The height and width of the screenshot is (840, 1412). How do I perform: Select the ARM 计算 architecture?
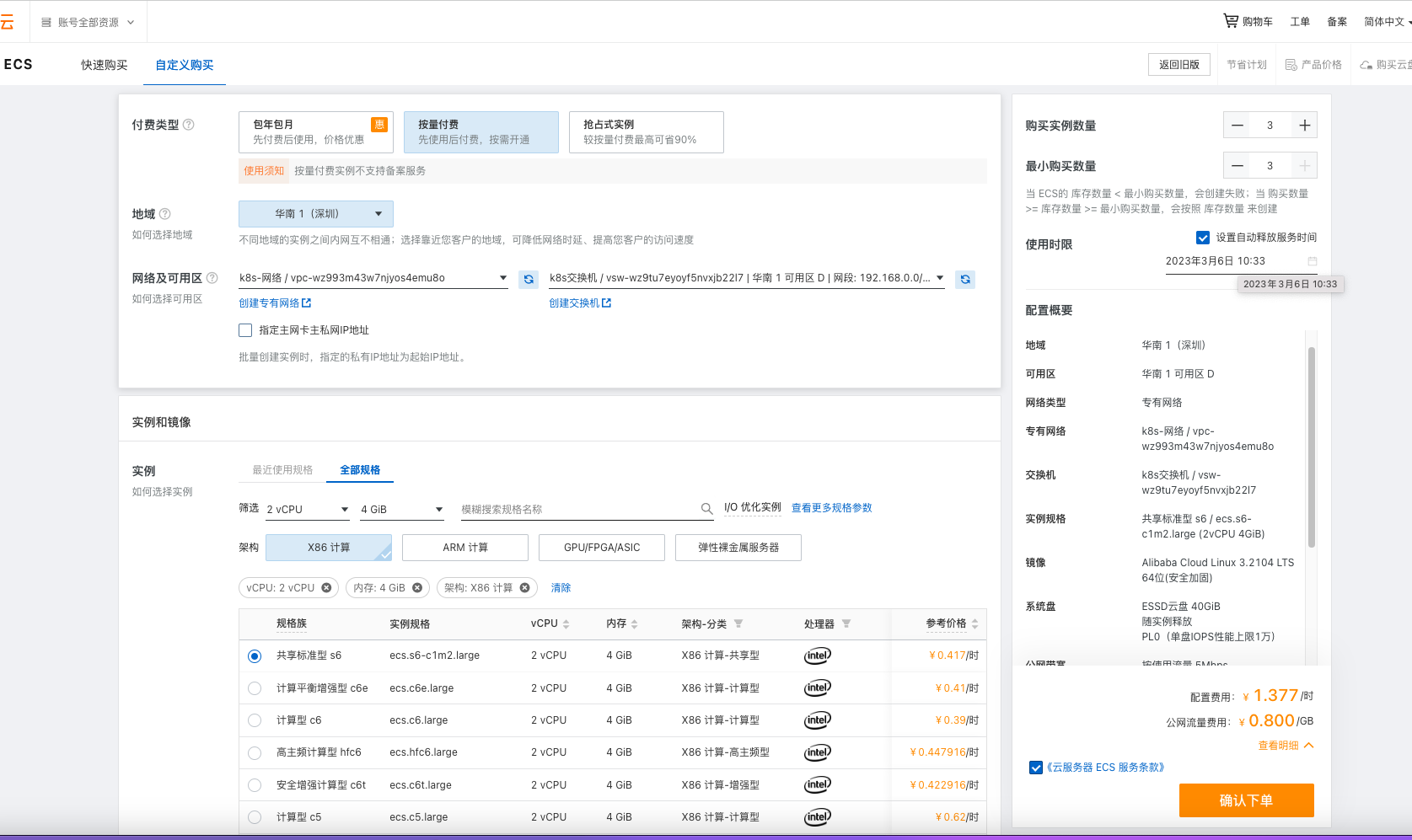point(465,548)
